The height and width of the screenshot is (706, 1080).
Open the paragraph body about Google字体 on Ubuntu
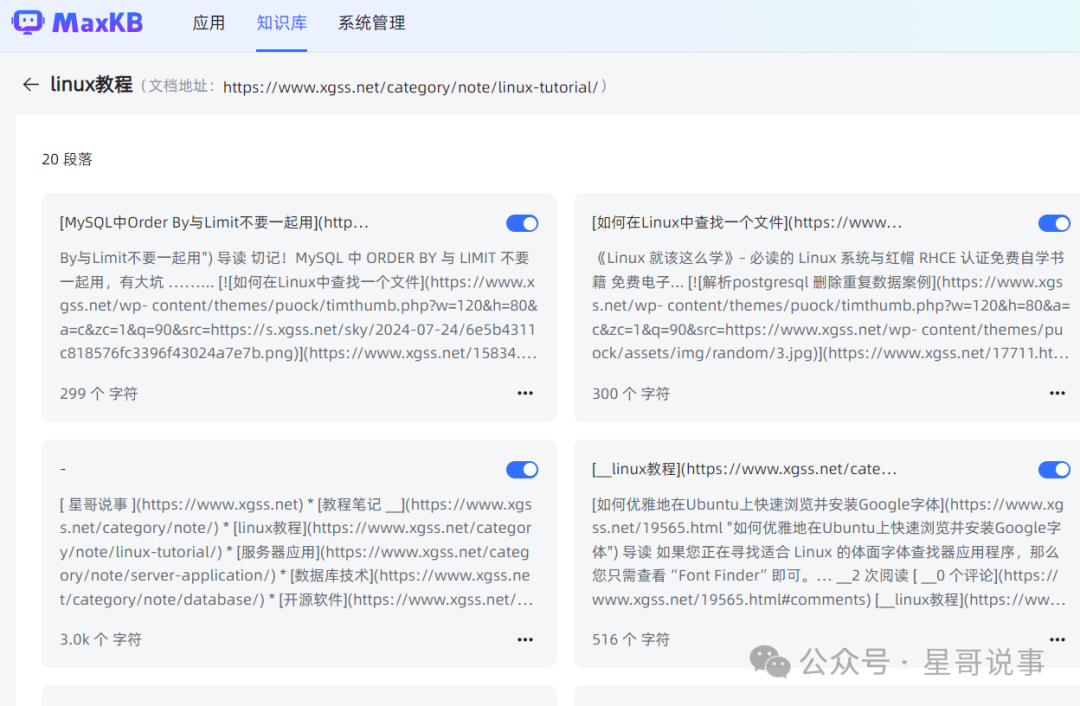point(831,552)
